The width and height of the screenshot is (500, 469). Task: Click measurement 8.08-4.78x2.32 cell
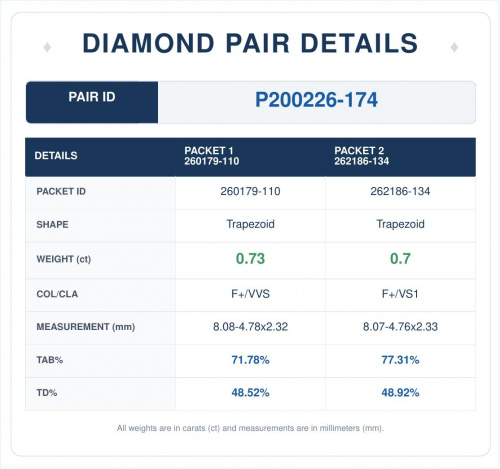tap(250, 327)
